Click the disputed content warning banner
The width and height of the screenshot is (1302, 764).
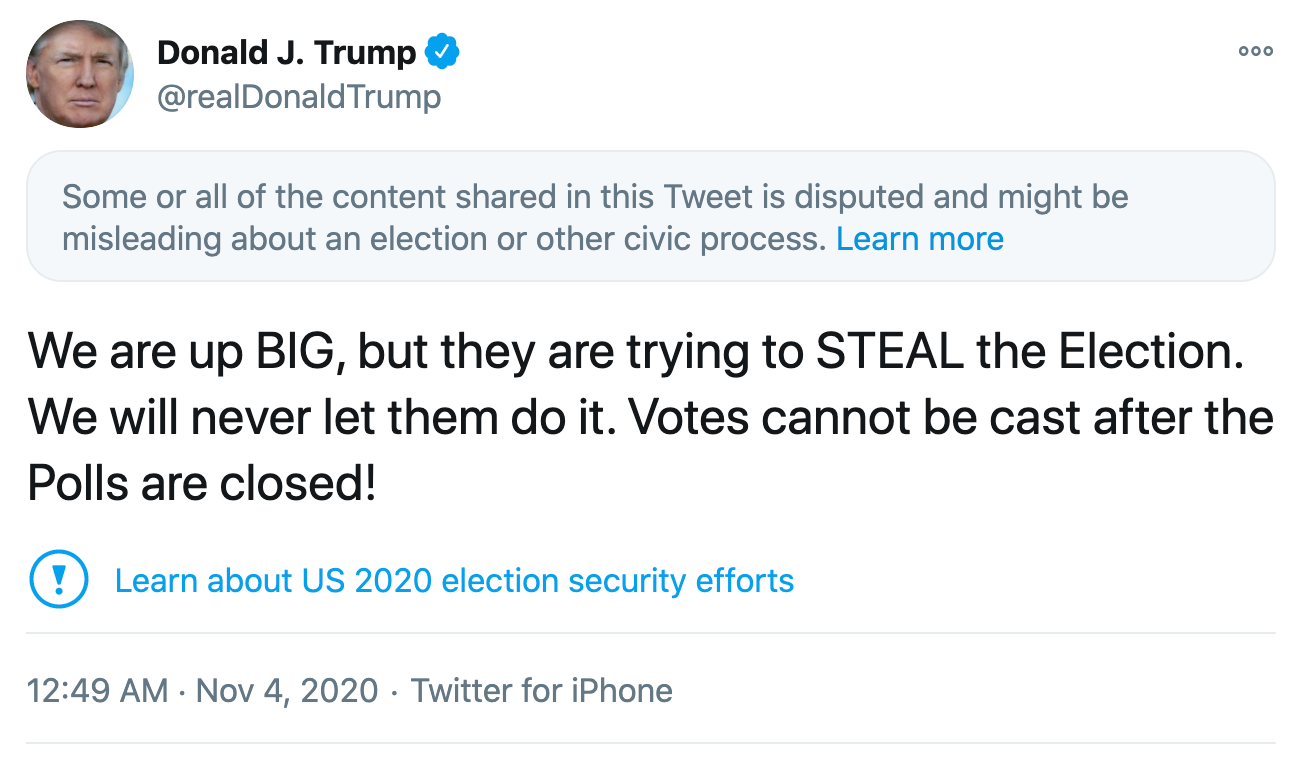click(x=650, y=216)
